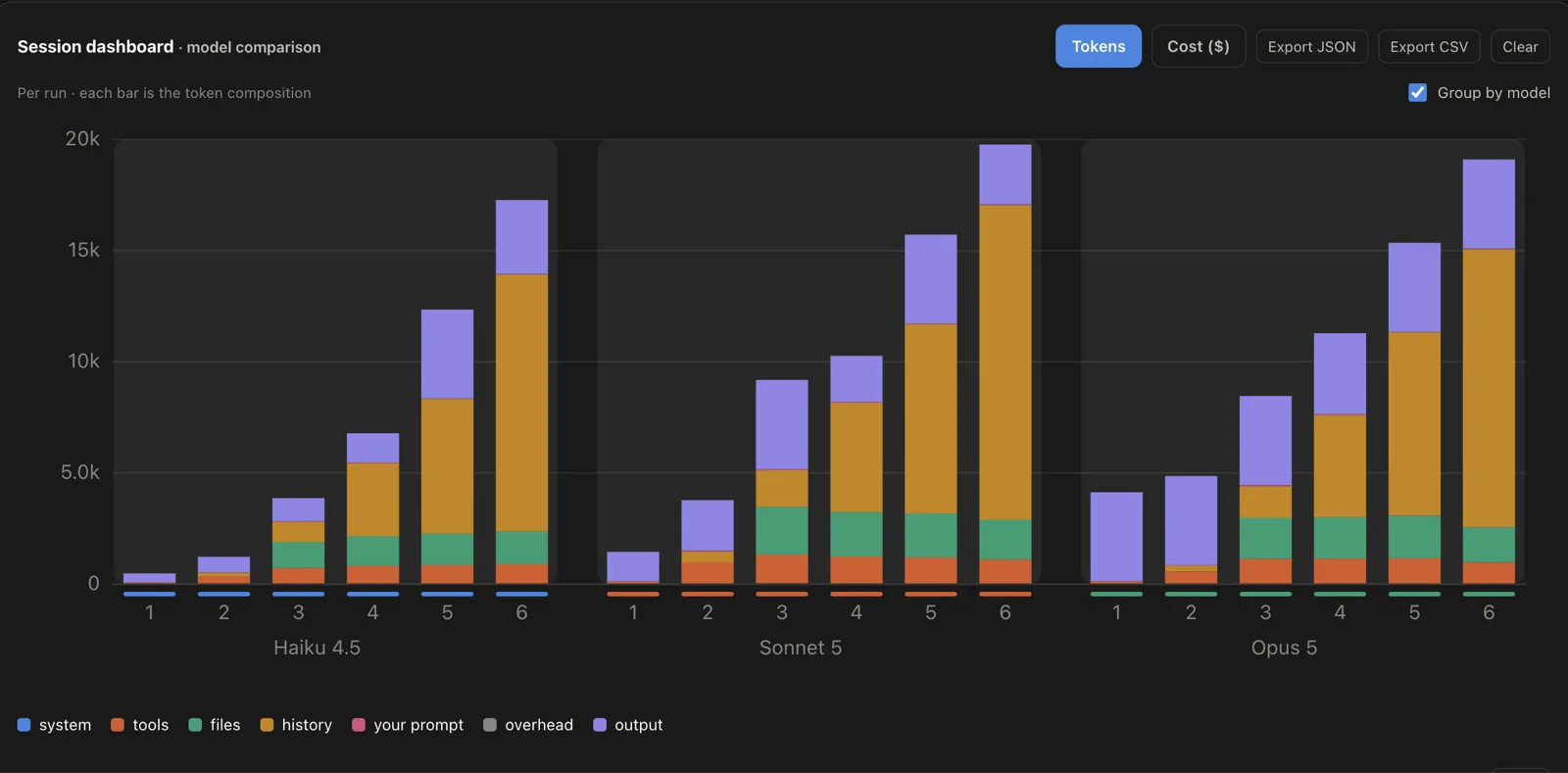Click the 'output' legend label text
1568x773 pixels.
(x=639, y=725)
